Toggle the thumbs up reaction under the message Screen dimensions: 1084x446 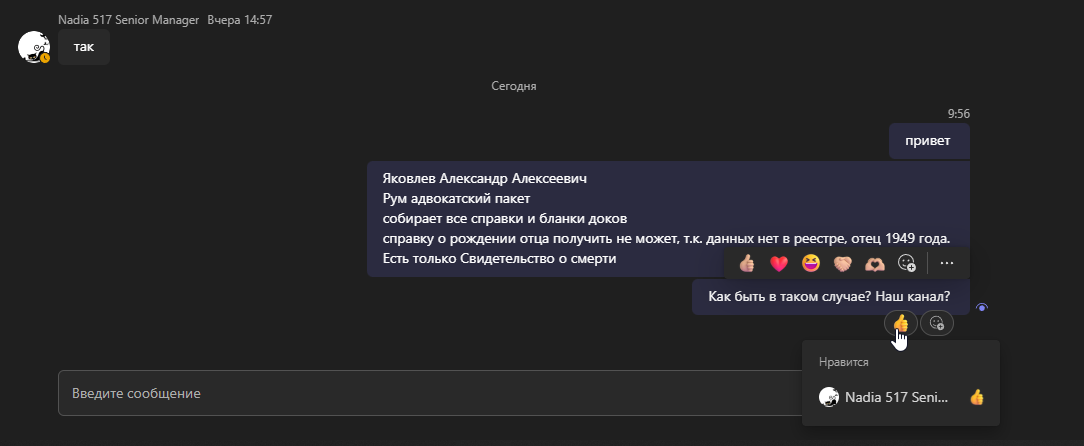900,323
